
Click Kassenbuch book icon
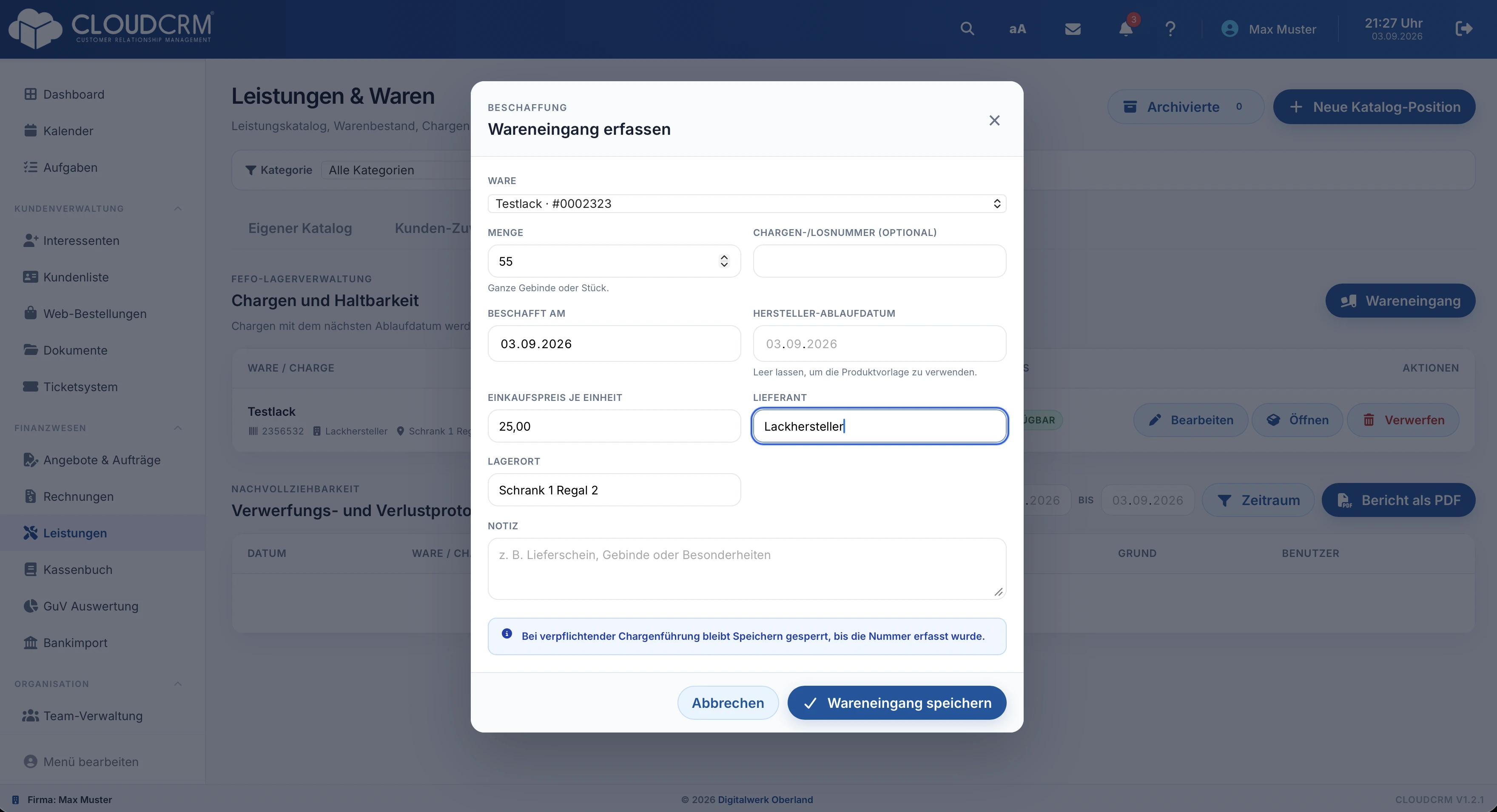pyautogui.click(x=30, y=569)
